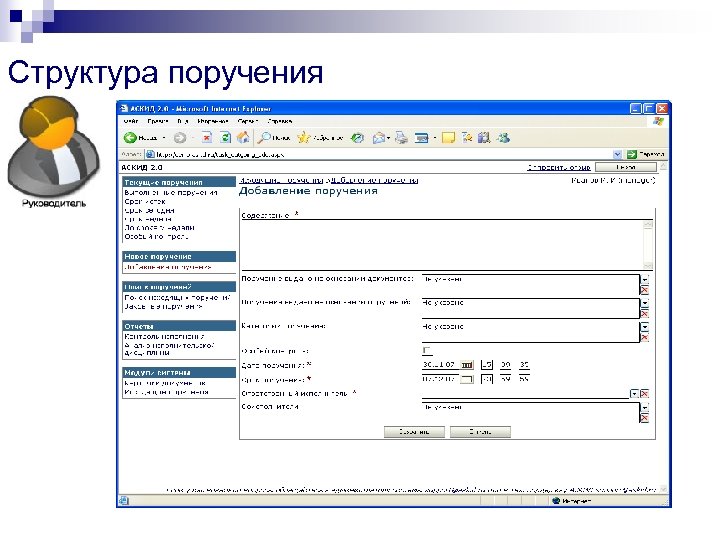Clear the Категория поручения field with its red X

(x=645, y=338)
